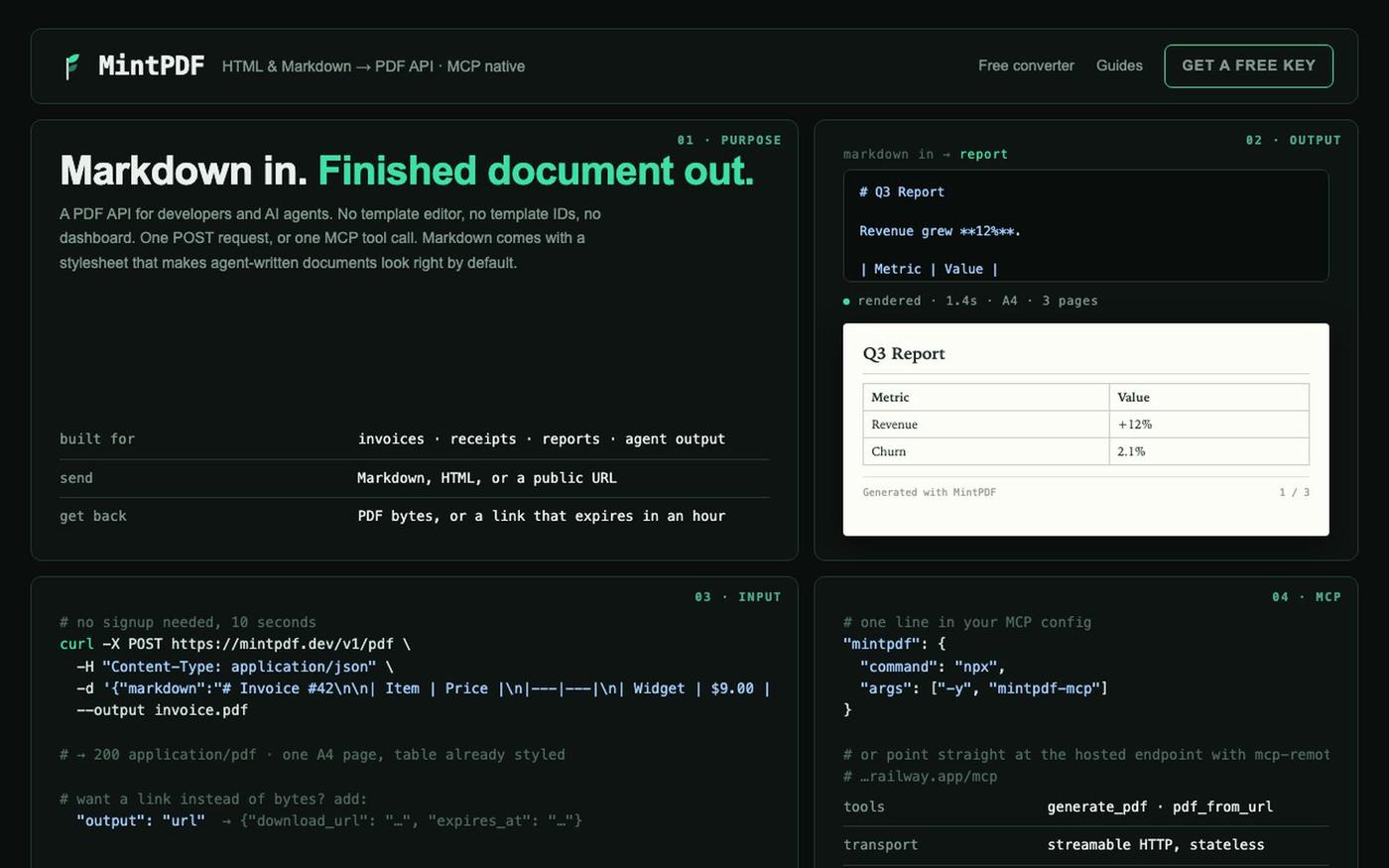Click the '# Q3 Report' markdown line
The image size is (1389, 868).
point(902,191)
